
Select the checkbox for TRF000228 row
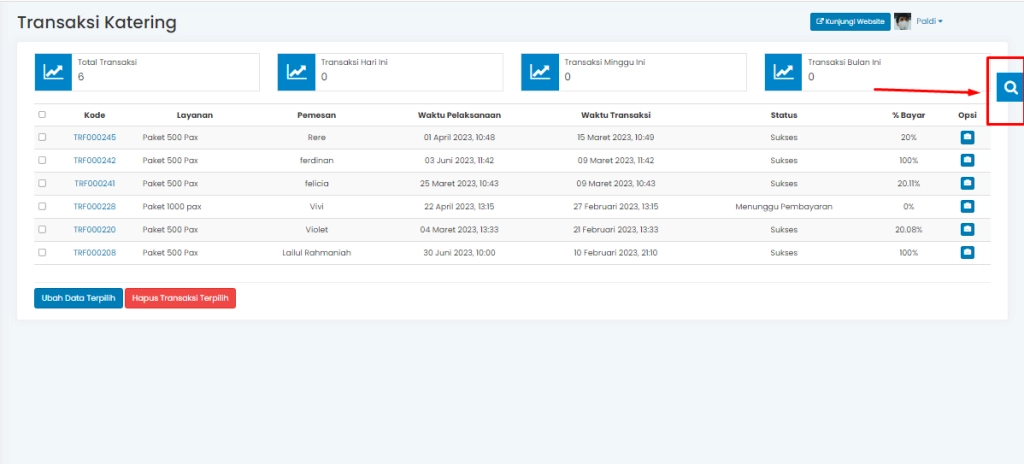(42, 206)
